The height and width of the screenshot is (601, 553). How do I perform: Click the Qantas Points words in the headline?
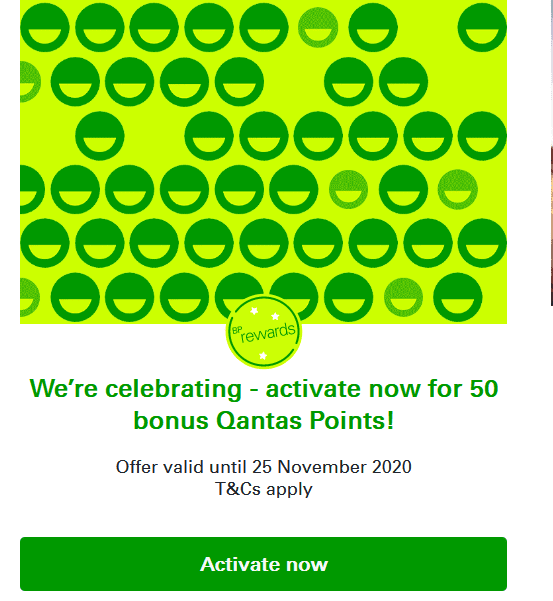pos(305,420)
